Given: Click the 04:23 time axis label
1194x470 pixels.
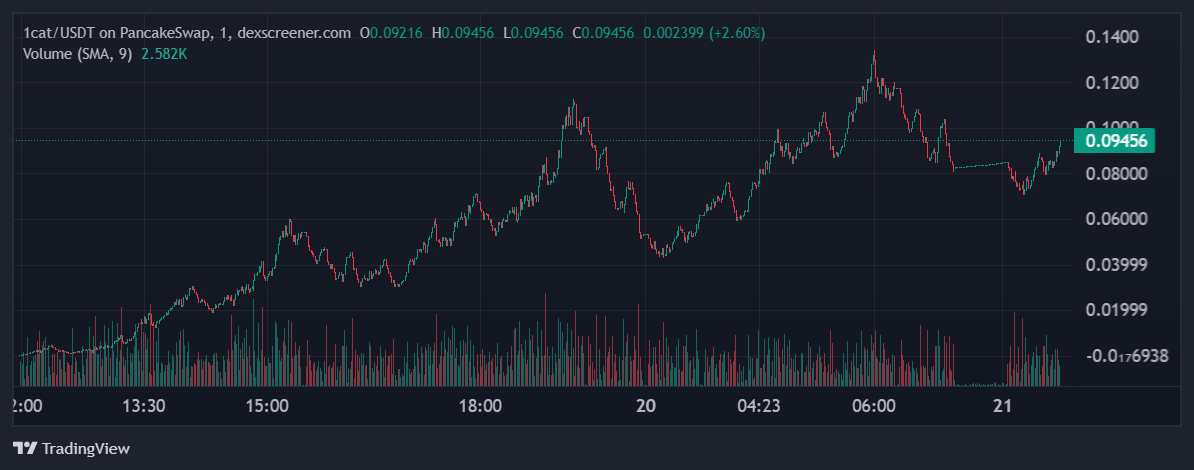Looking at the screenshot, I should pyautogui.click(x=759, y=407).
